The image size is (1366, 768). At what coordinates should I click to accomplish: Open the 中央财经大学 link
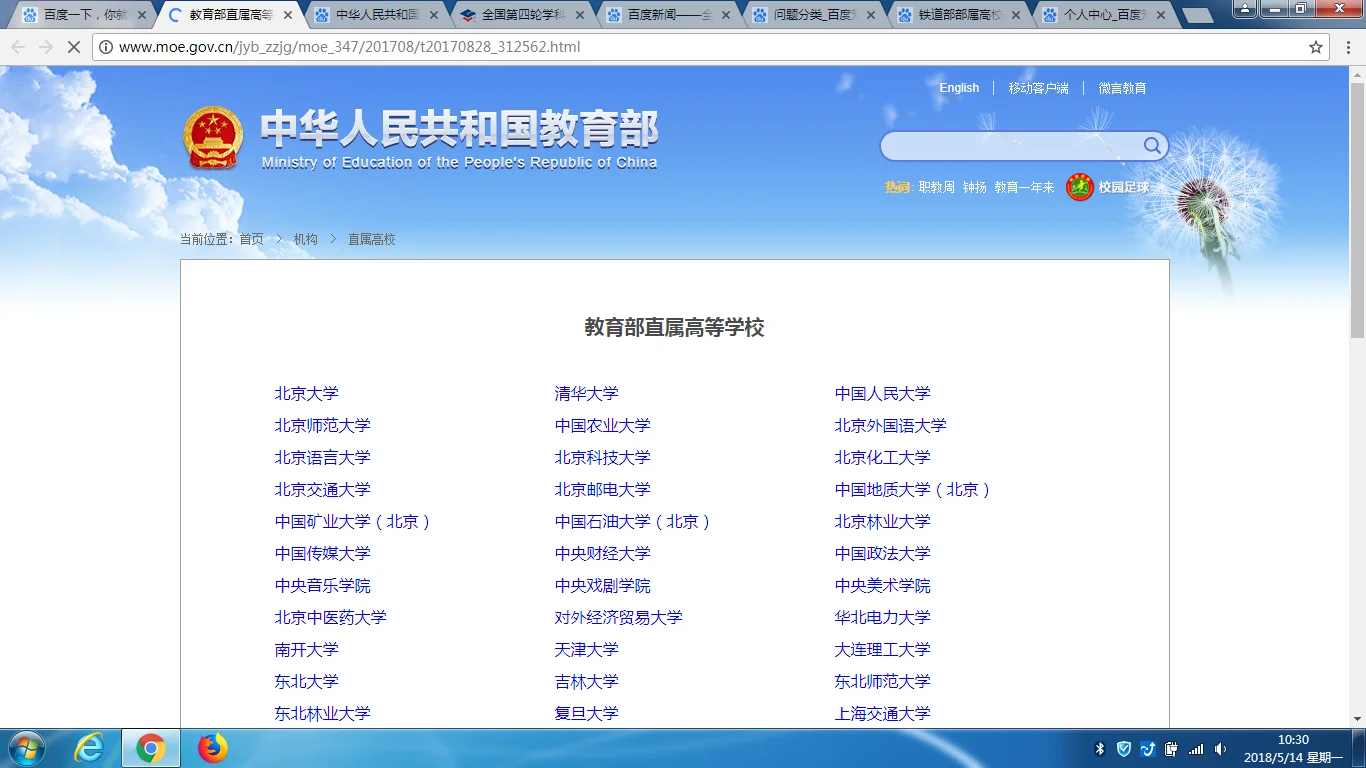coord(602,553)
